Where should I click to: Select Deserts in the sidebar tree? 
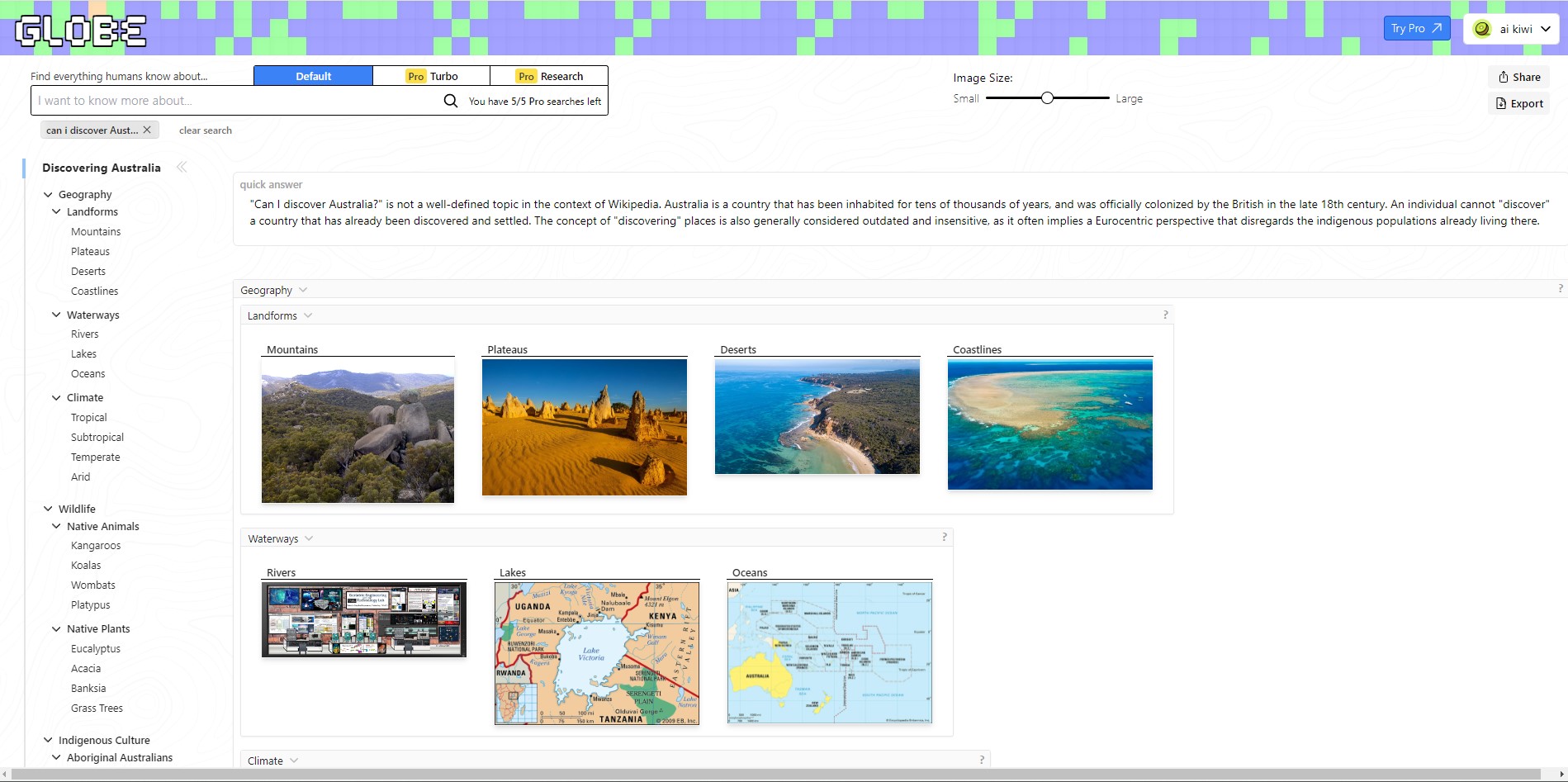coord(88,271)
